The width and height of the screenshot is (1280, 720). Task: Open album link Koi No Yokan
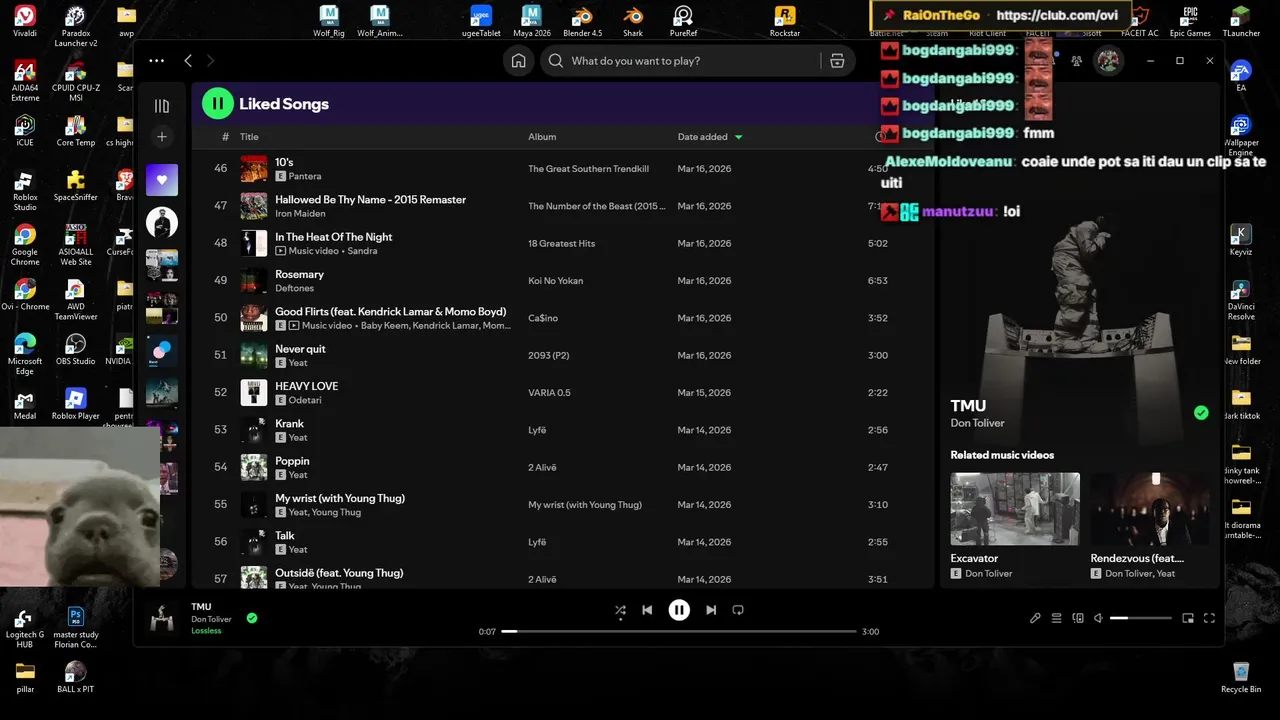coord(555,281)
